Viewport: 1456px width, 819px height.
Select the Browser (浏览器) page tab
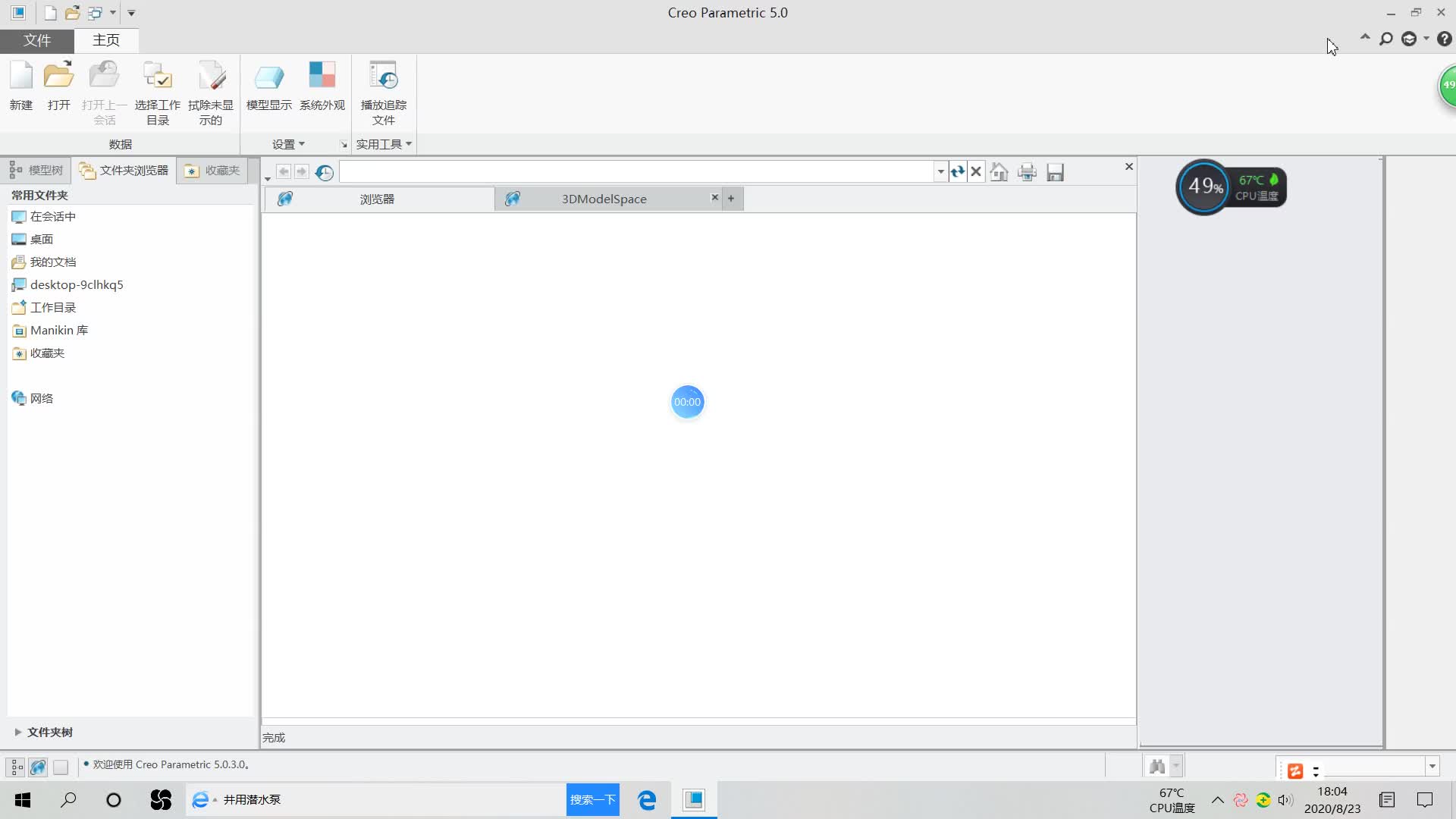click(x=379, y=199)
